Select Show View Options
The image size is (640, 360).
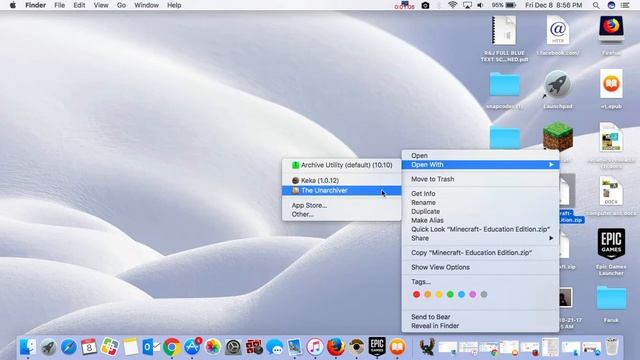(x=480, y=267)
